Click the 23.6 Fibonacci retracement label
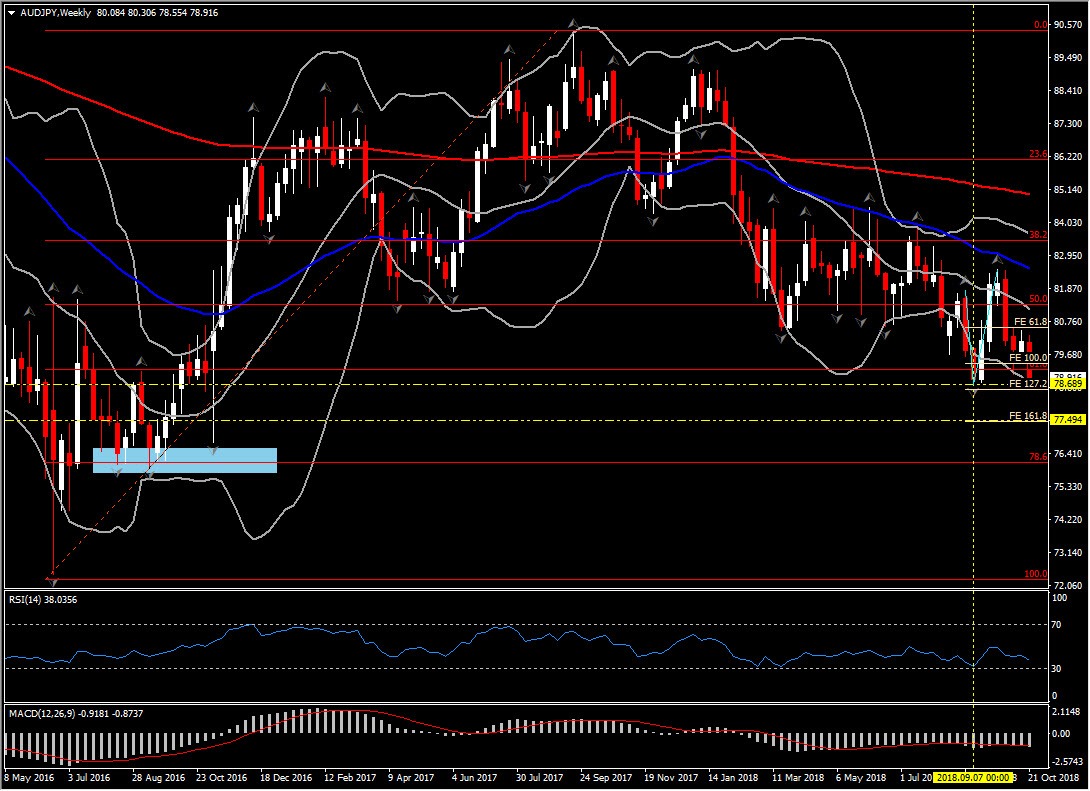The height and width of the screenshot is (791, 1090). 1037,155
